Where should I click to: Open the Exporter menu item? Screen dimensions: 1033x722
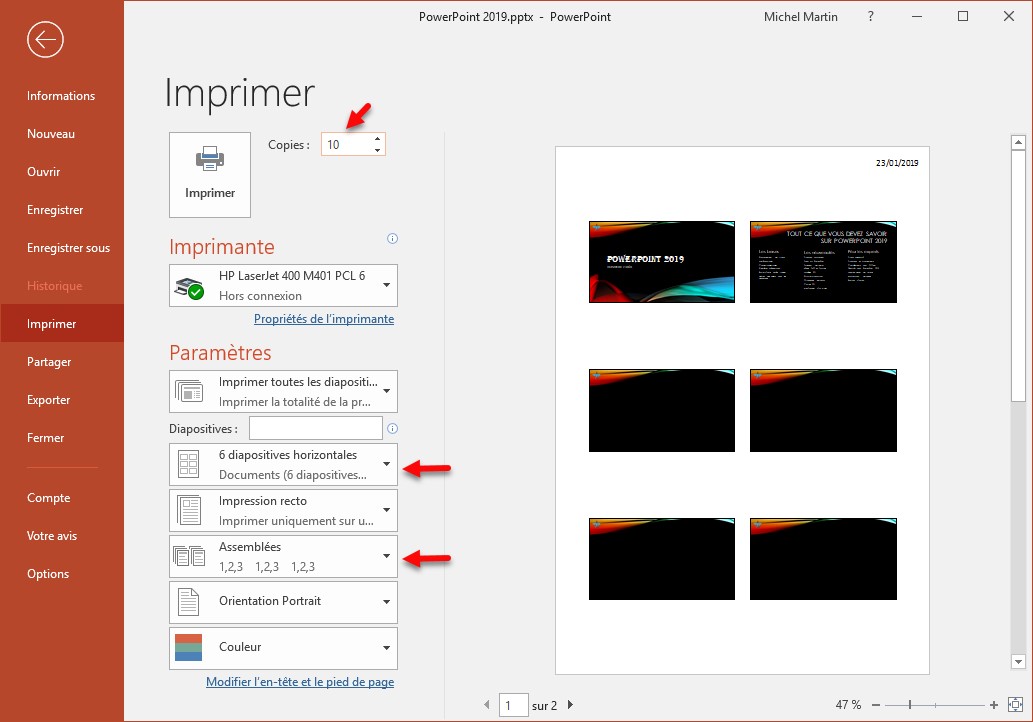[49, 400]
